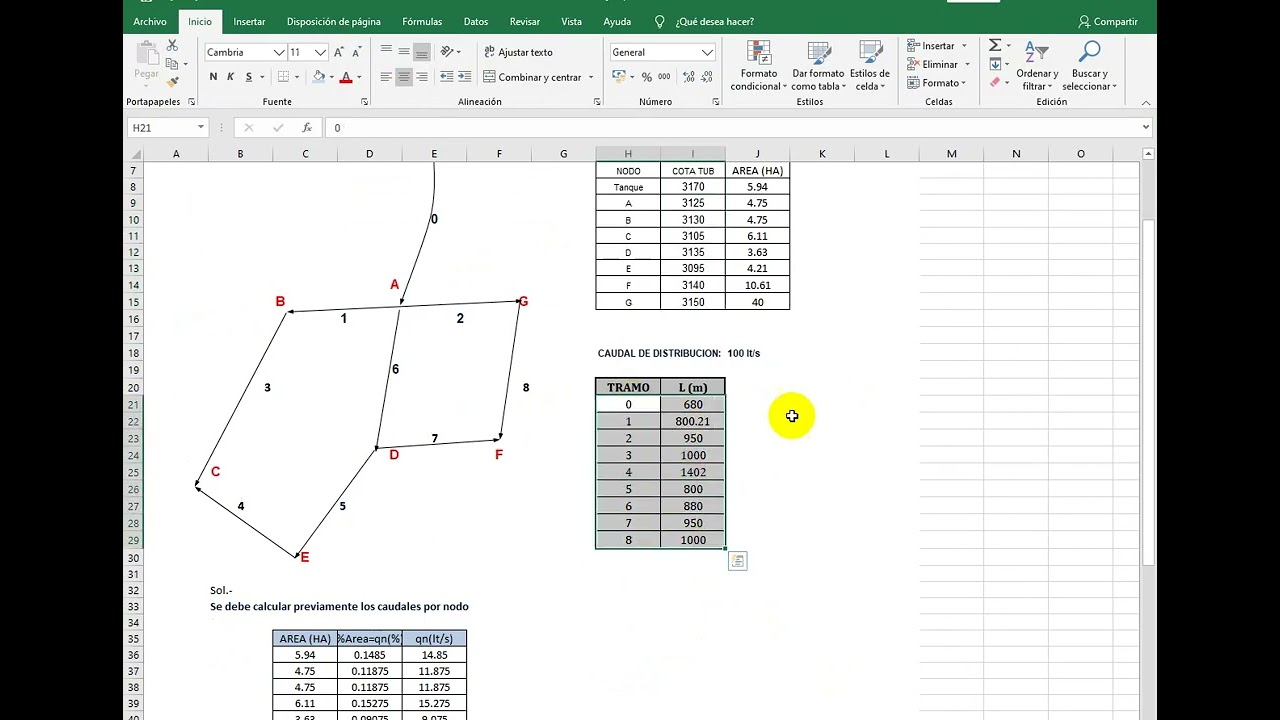Screen dimensions: 1280x720
Task: Click the AutoSum sigma icon
Action: [x=995, y=46]
